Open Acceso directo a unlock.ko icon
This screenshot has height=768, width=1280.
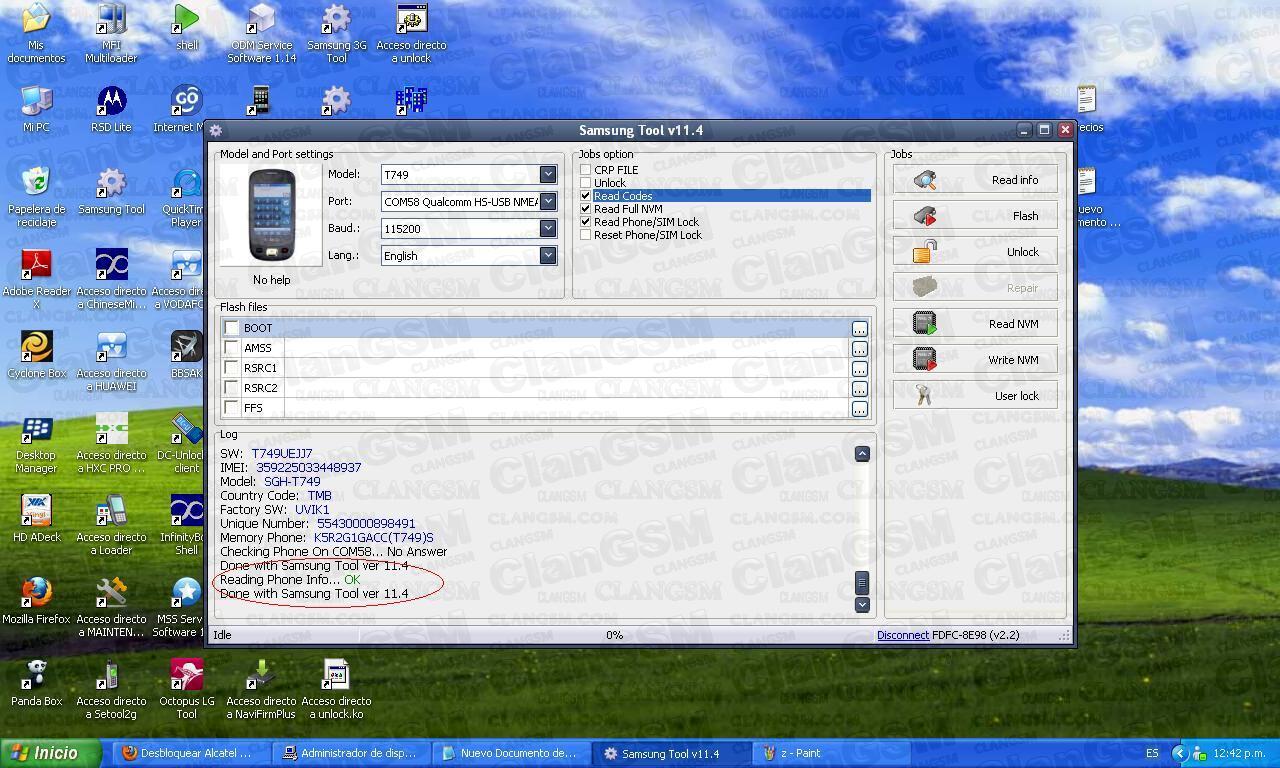[x=336, y=689]
